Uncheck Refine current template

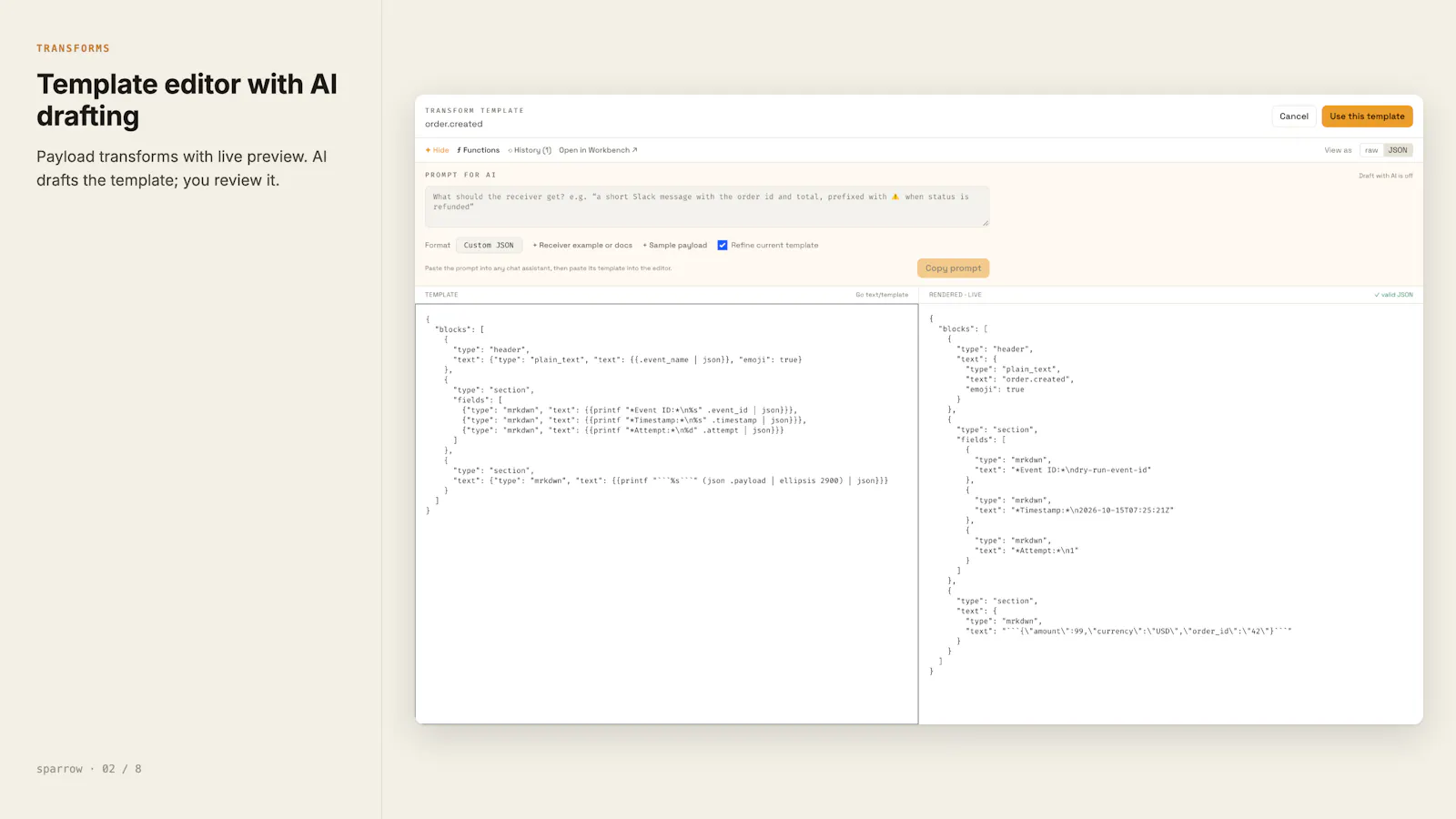(x=723, y=246)
